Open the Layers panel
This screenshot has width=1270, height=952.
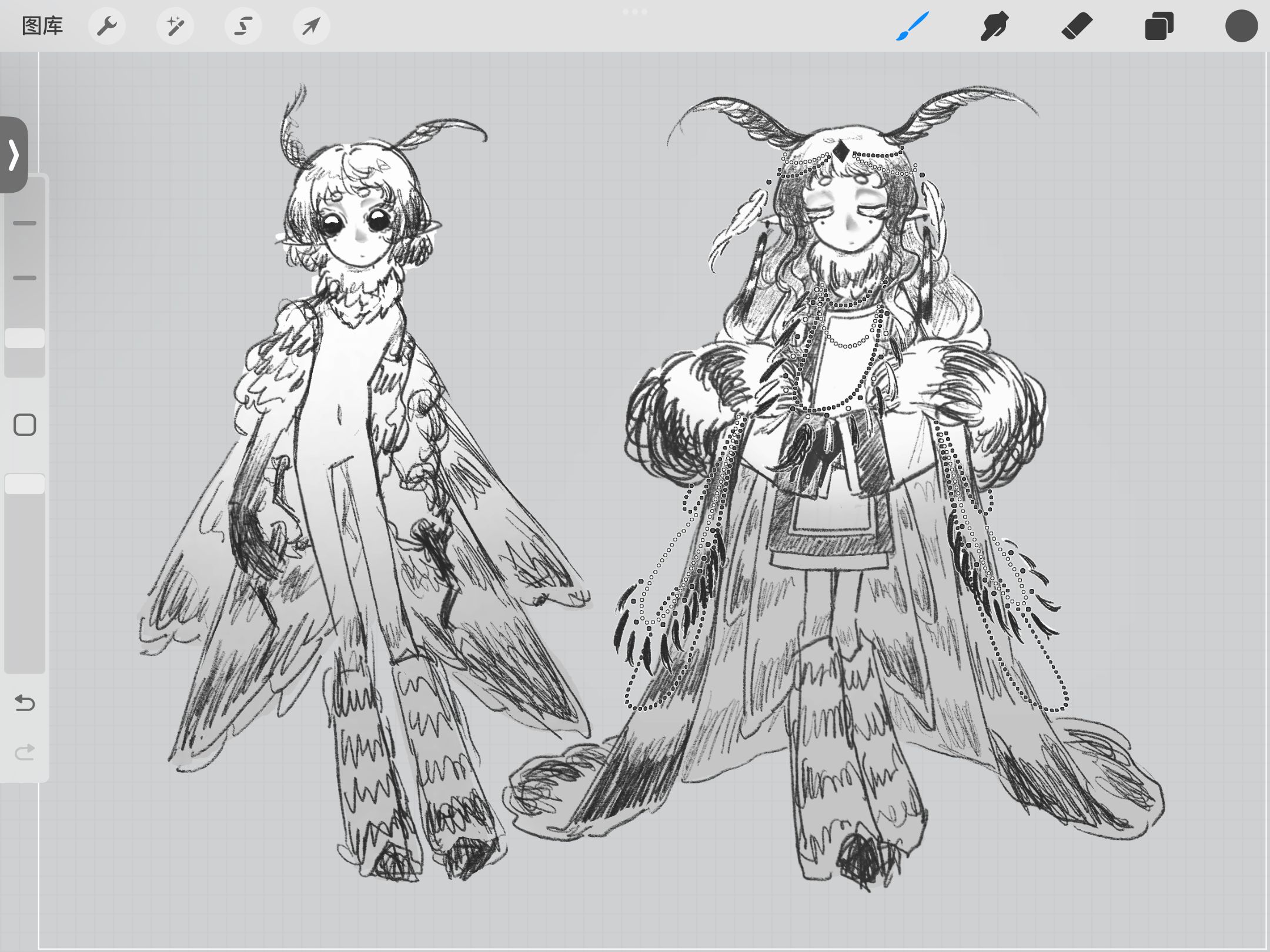point(1159,26)
